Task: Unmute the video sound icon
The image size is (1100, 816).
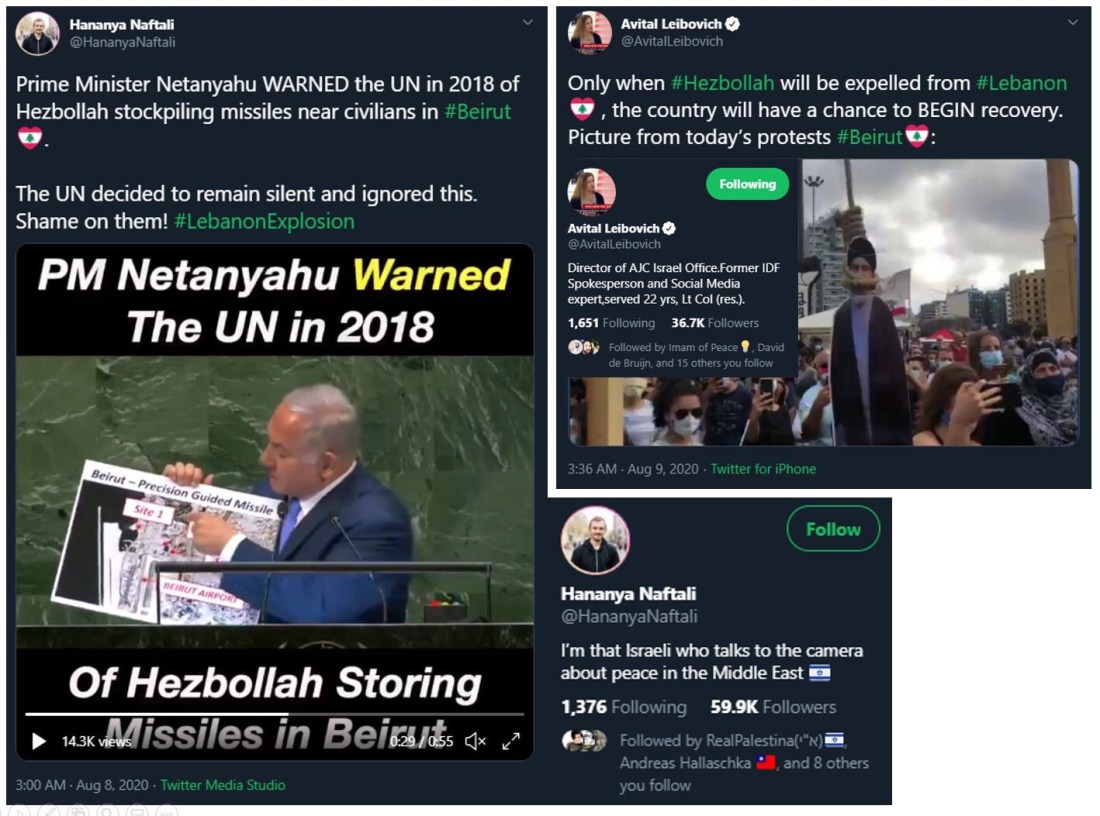Action: coord(475,741)
